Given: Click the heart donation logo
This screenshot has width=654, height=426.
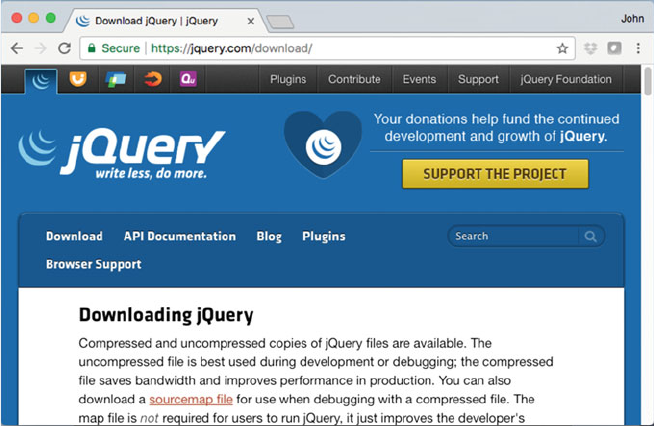Looking at the screenshot, I should (x=323, y=144).
